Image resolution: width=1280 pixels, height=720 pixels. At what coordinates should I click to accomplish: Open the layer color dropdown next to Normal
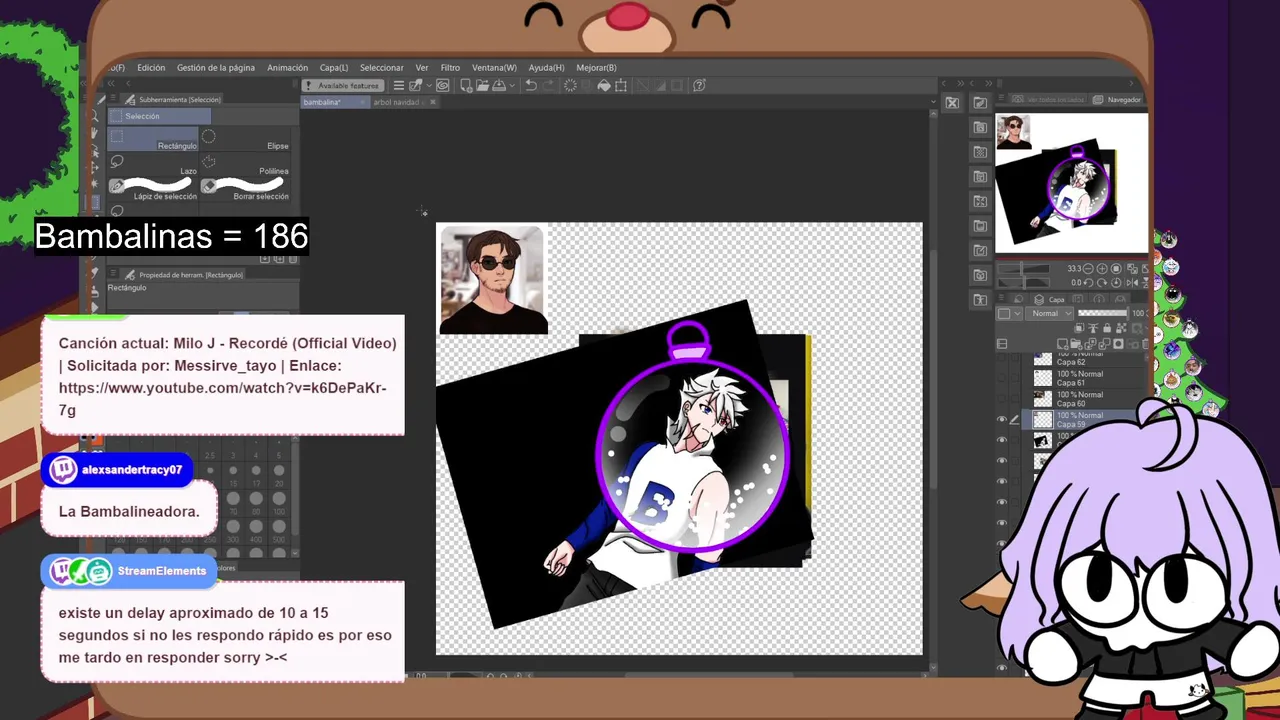click(1010, 314)
